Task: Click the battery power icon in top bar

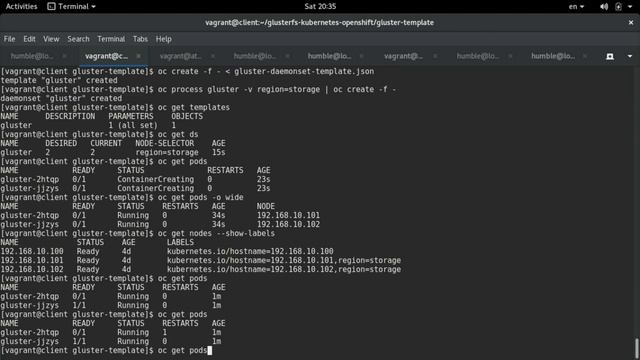Action: point(618,7)
